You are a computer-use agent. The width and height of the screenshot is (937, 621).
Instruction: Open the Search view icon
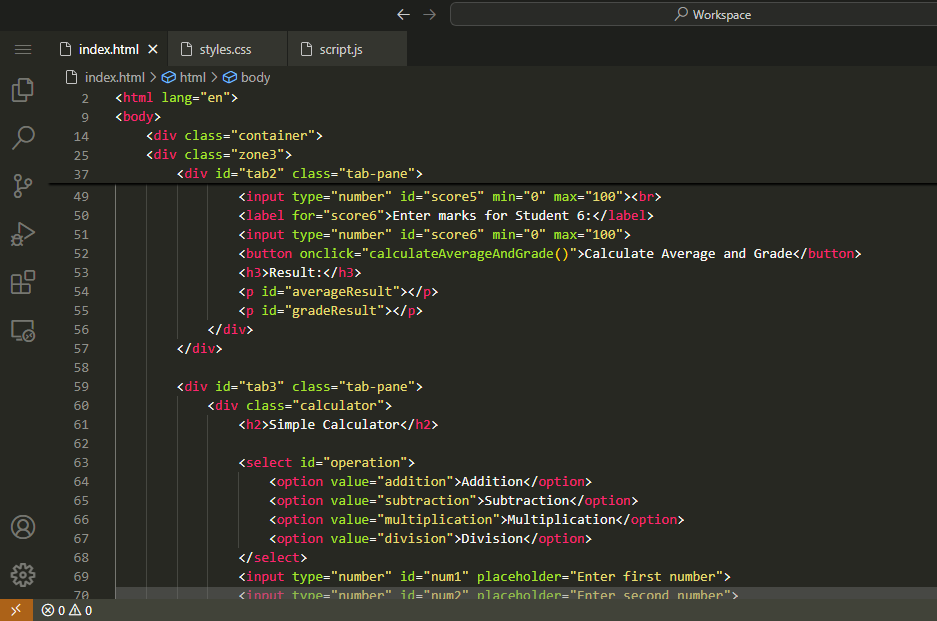22,138
